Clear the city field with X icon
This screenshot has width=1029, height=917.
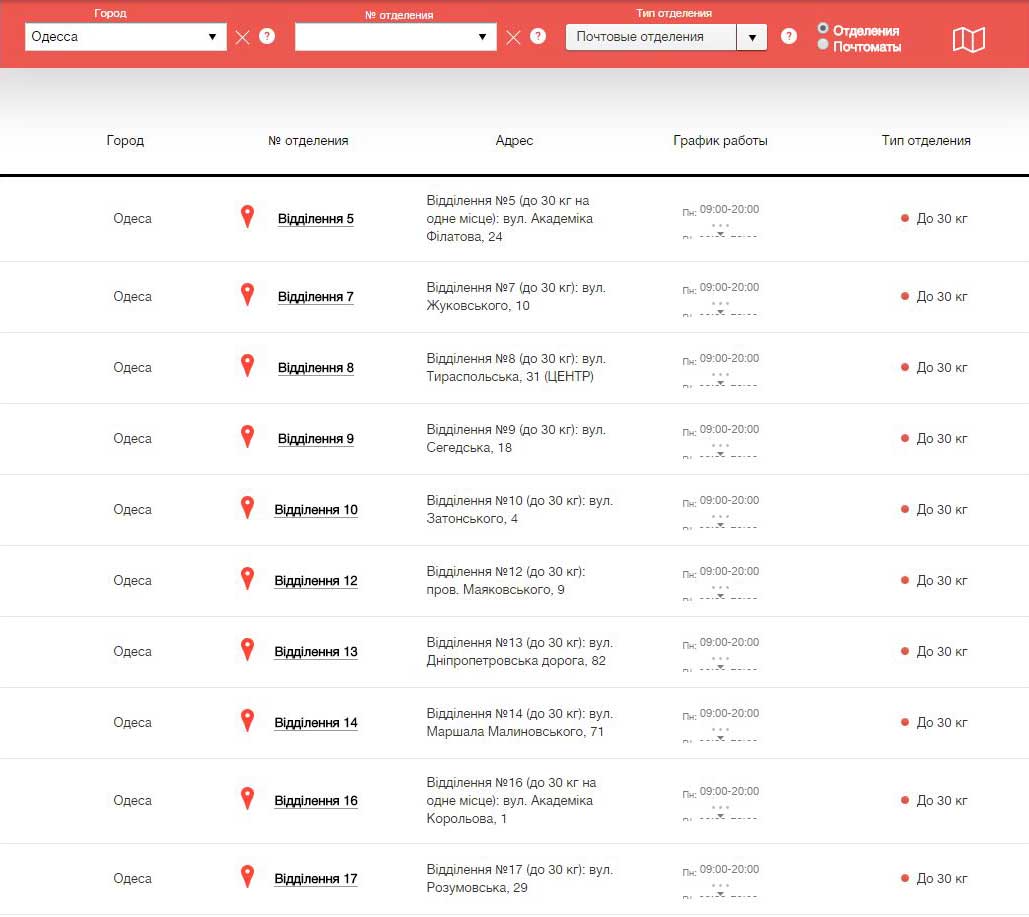(242, 37)
